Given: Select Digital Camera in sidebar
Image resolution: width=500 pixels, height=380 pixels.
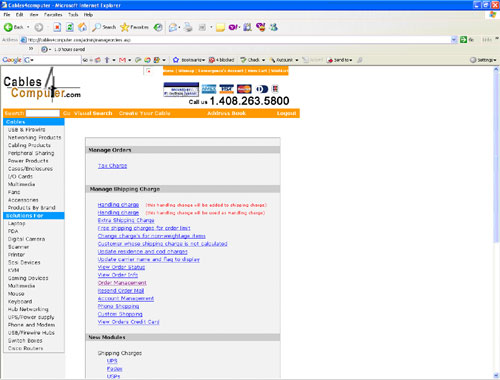Looking at the screenshot, I should (x=26, y=239).
